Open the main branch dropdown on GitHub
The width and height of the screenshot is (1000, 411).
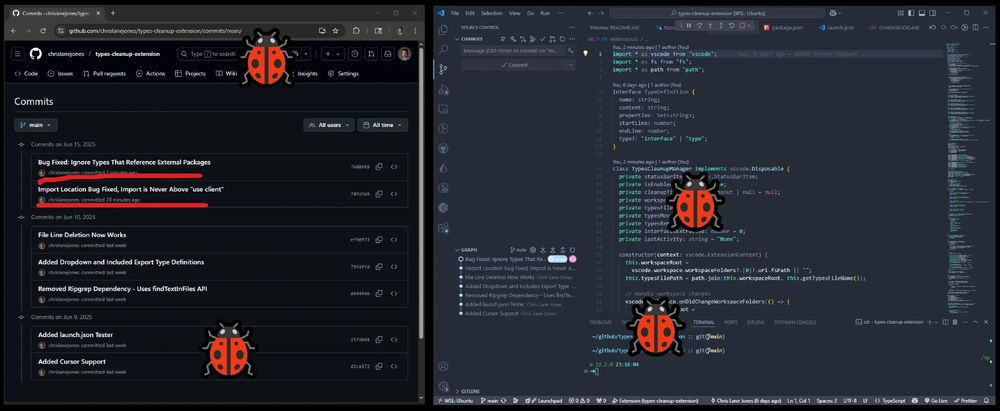[36, 125]
